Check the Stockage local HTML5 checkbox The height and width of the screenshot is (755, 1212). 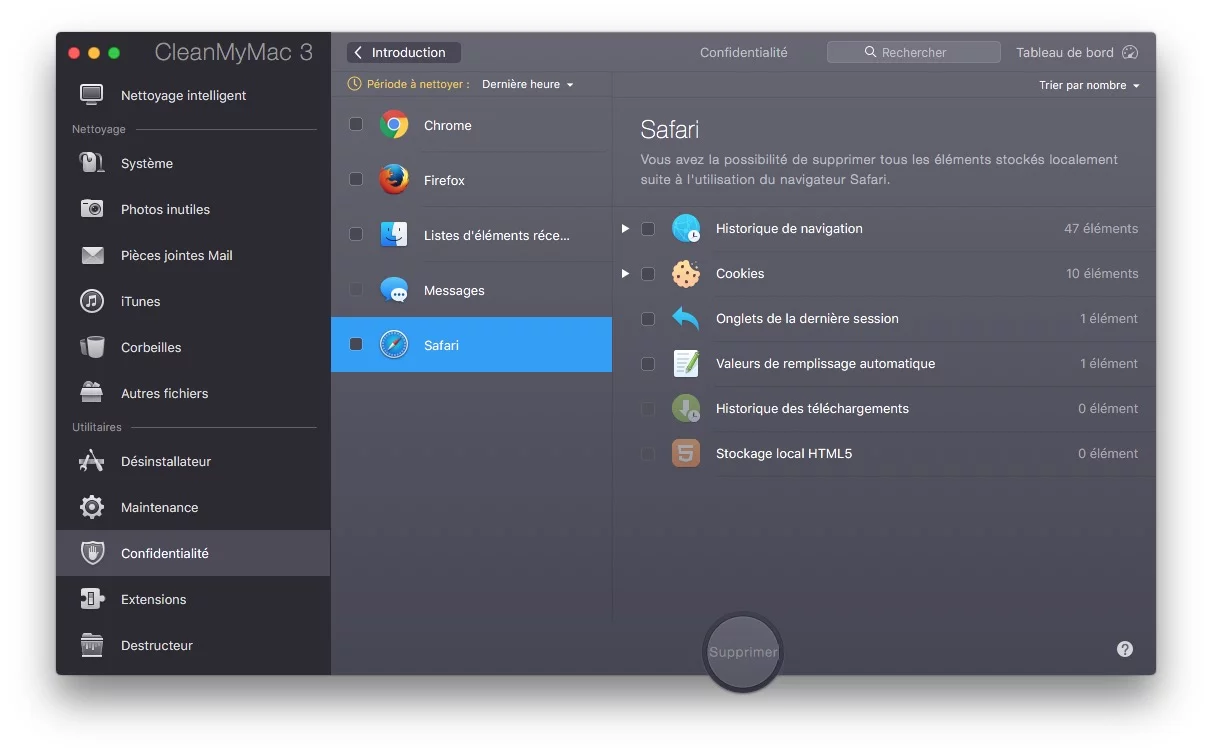[648, 454]
